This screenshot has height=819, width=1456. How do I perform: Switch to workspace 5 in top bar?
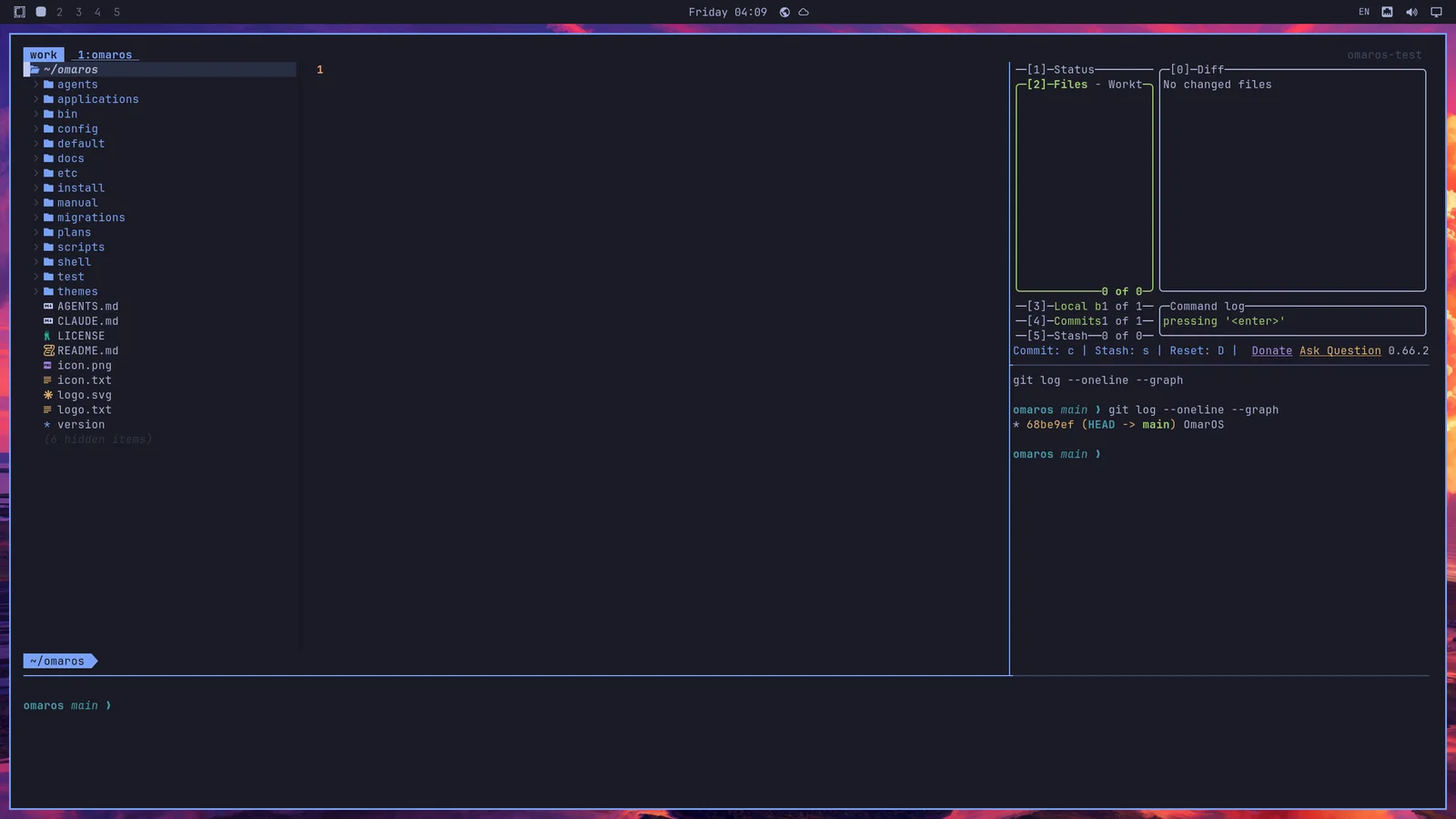click(x=116, y=12)
